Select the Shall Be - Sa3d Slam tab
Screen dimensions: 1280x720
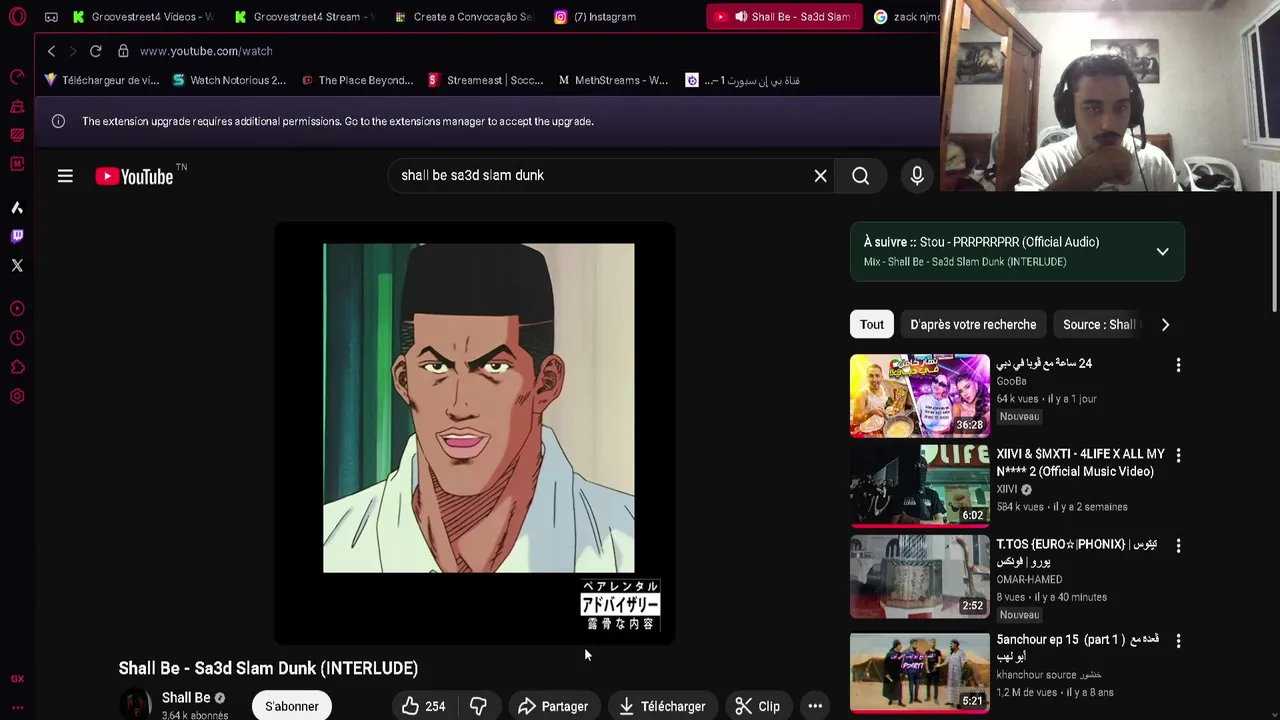coord(785,17)
